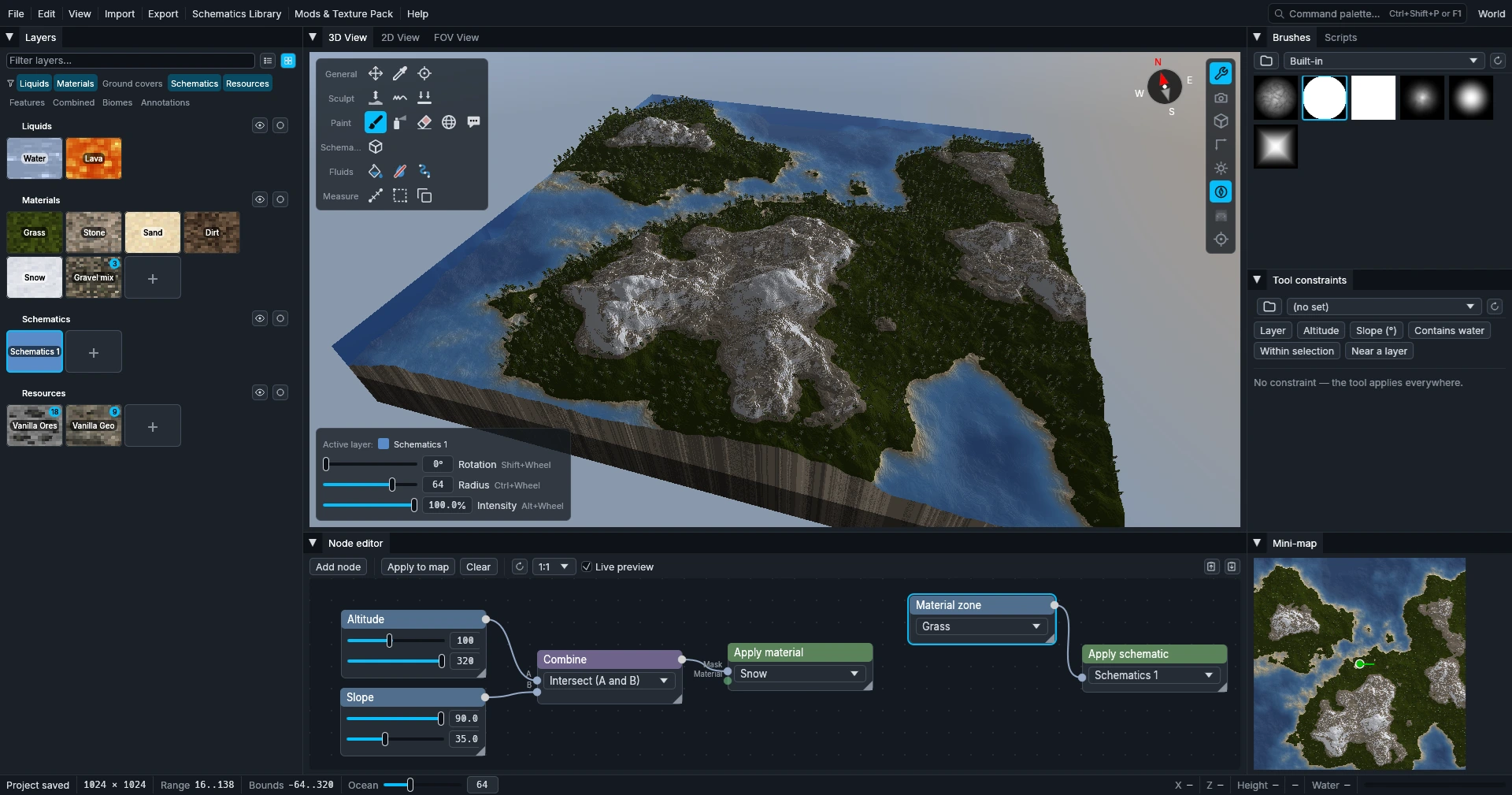Uncheck the Live preview checkbox

tap(587, 567)
